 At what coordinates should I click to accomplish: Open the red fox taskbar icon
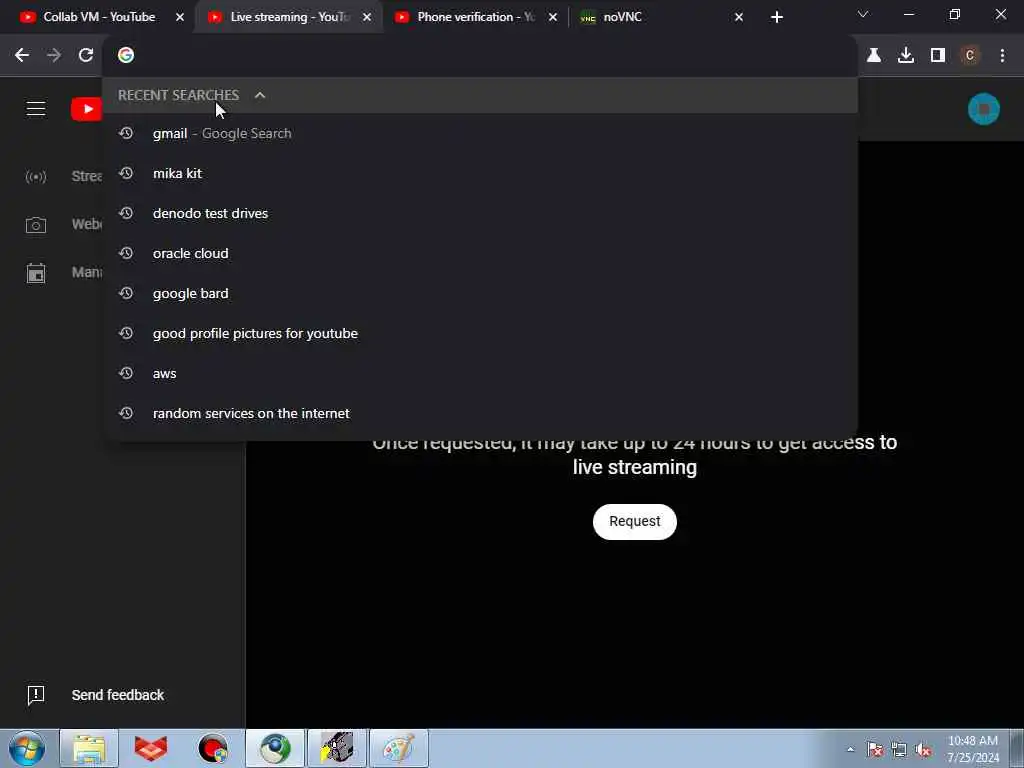pyautogui.click(x=151, y=748)
